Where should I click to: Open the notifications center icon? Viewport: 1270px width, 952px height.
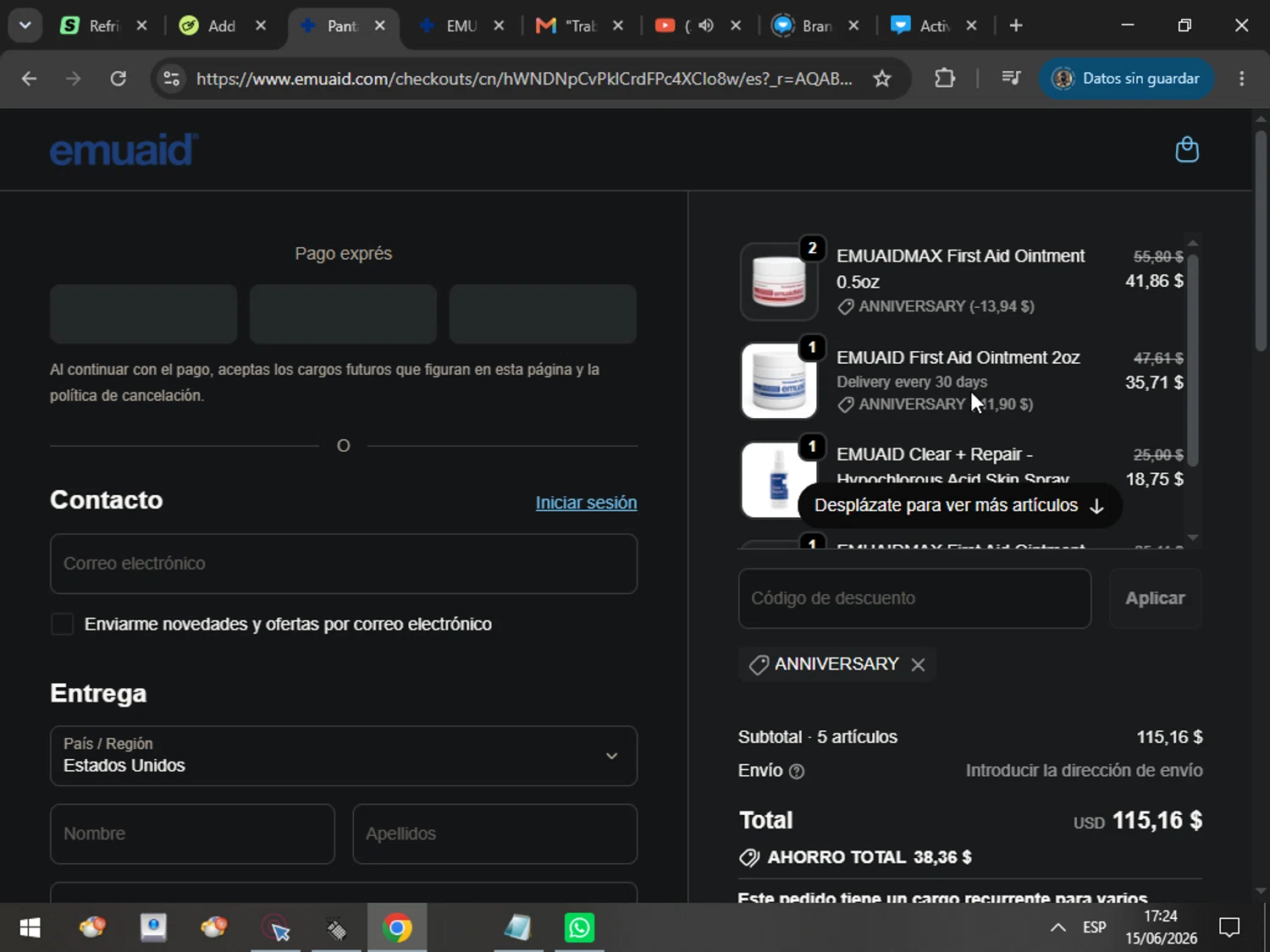coord(1229,927)
